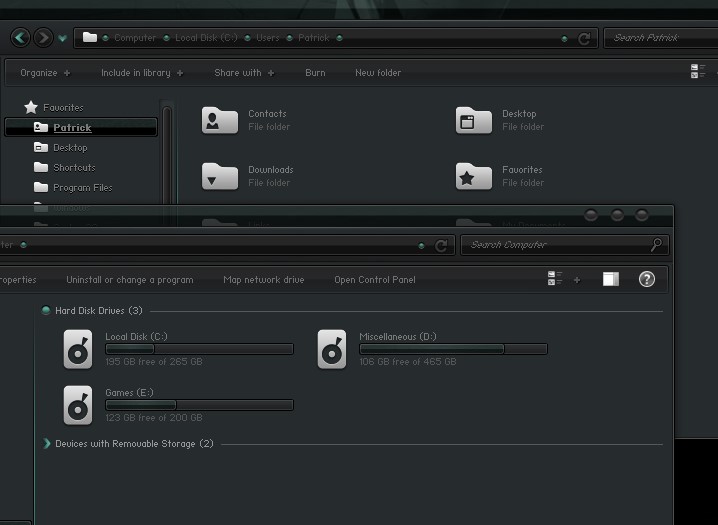Open the Favorites star folder icon
The width and height of the screenshot is (718, 525).
(473, 176)
